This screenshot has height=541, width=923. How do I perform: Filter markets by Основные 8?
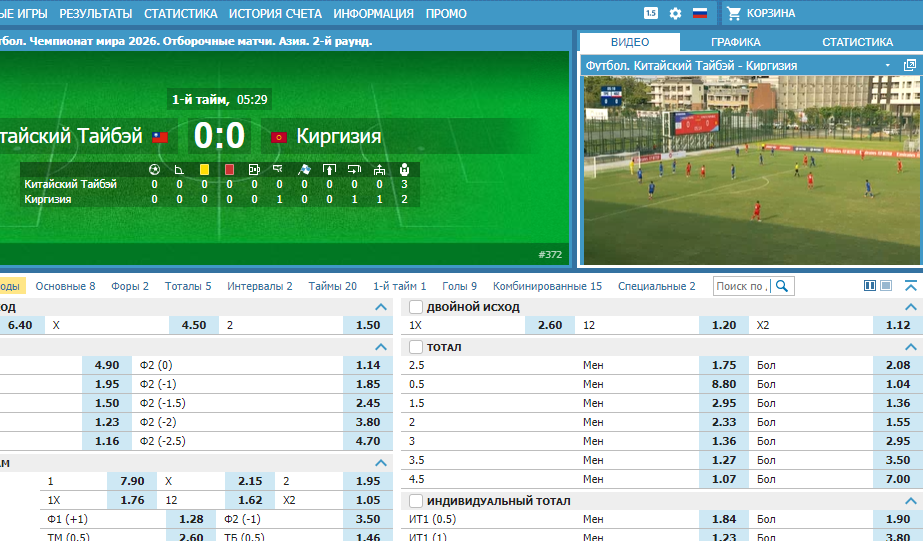point(65,286)
